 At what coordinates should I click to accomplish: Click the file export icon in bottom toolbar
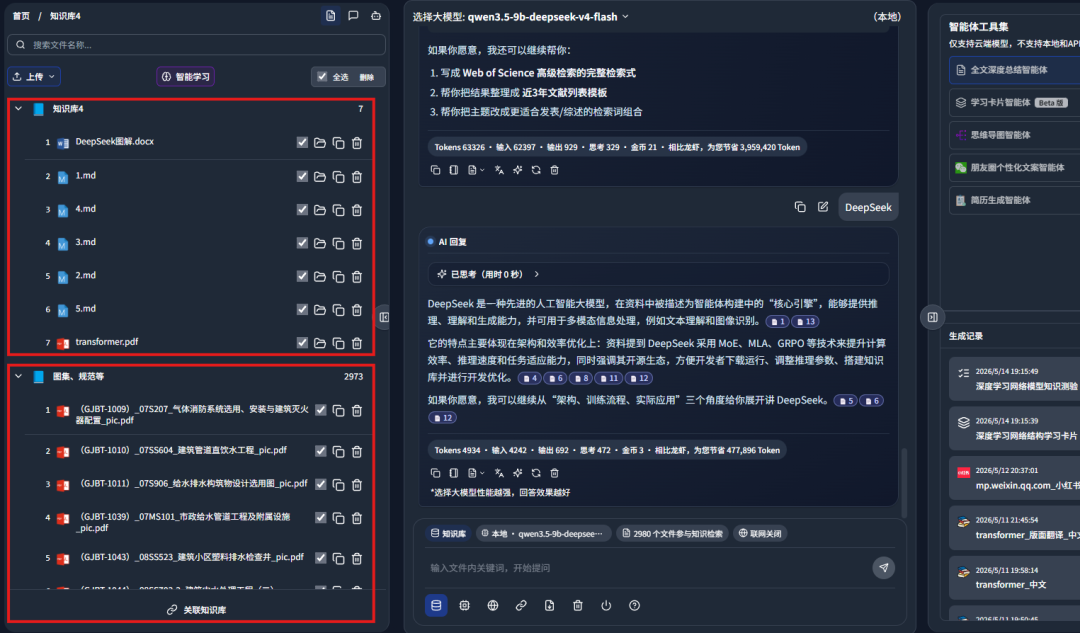549,605
